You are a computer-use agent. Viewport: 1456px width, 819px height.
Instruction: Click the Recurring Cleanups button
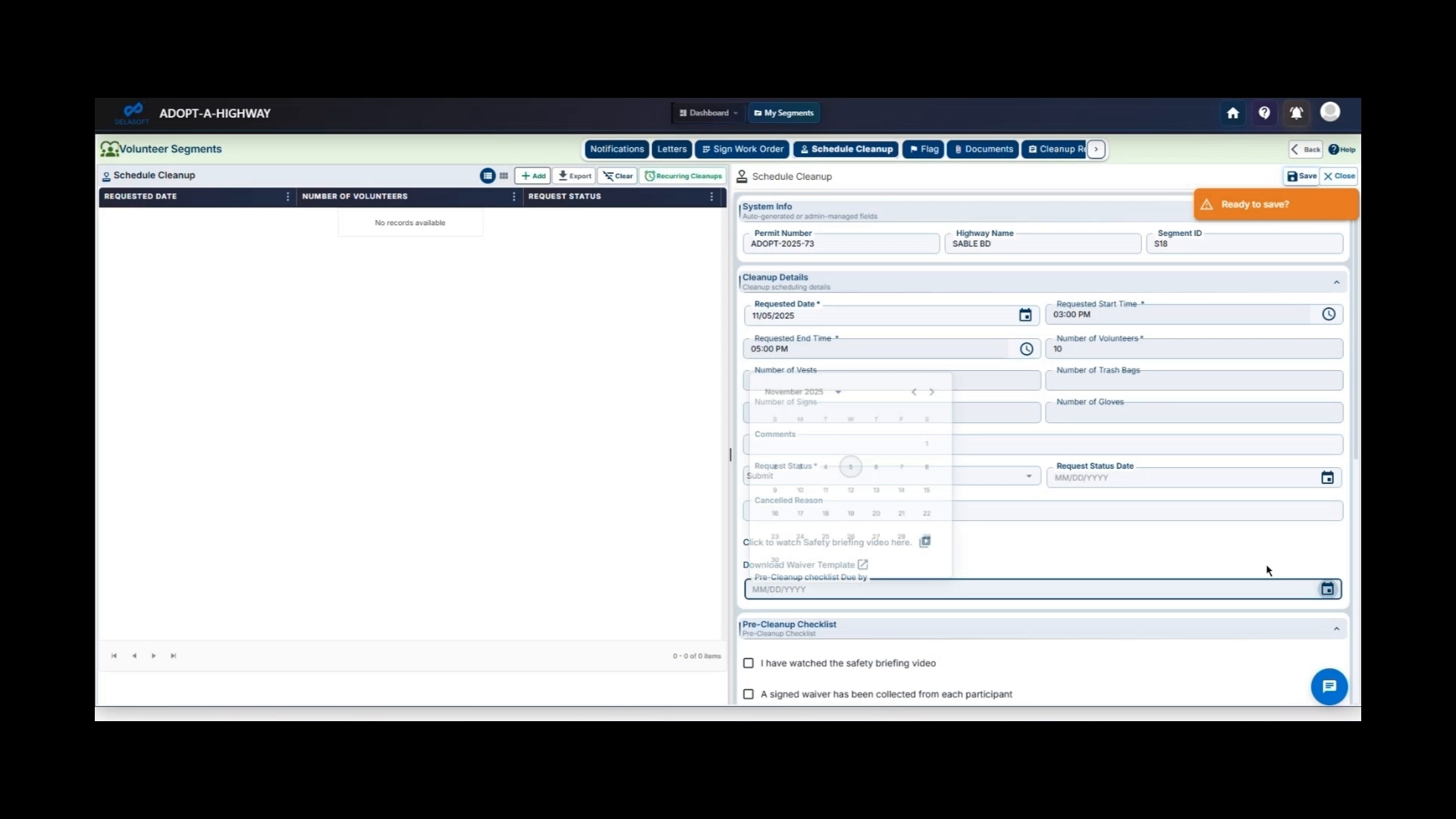coord(682,175)
